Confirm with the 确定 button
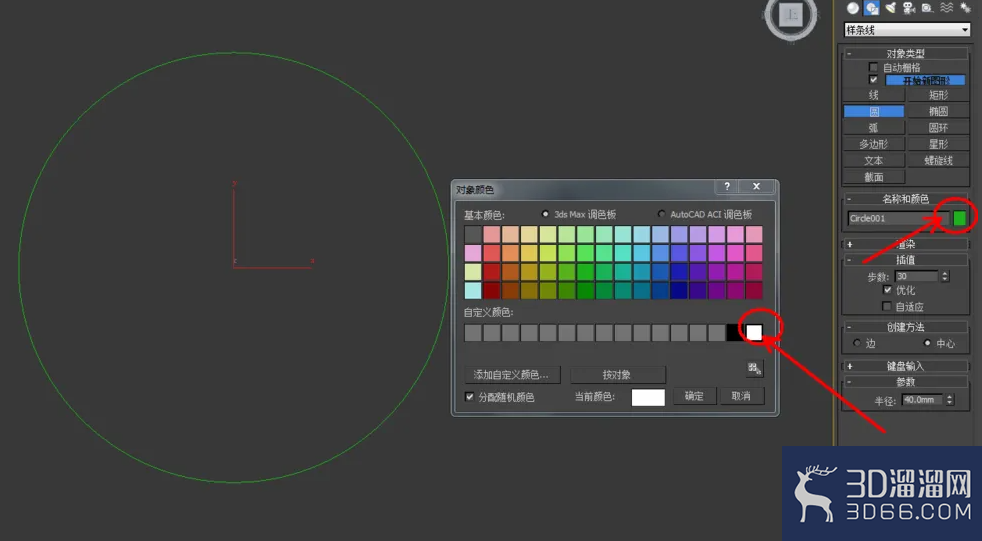The height and width of the screenshot is (541, 982). tap(695, 396)
